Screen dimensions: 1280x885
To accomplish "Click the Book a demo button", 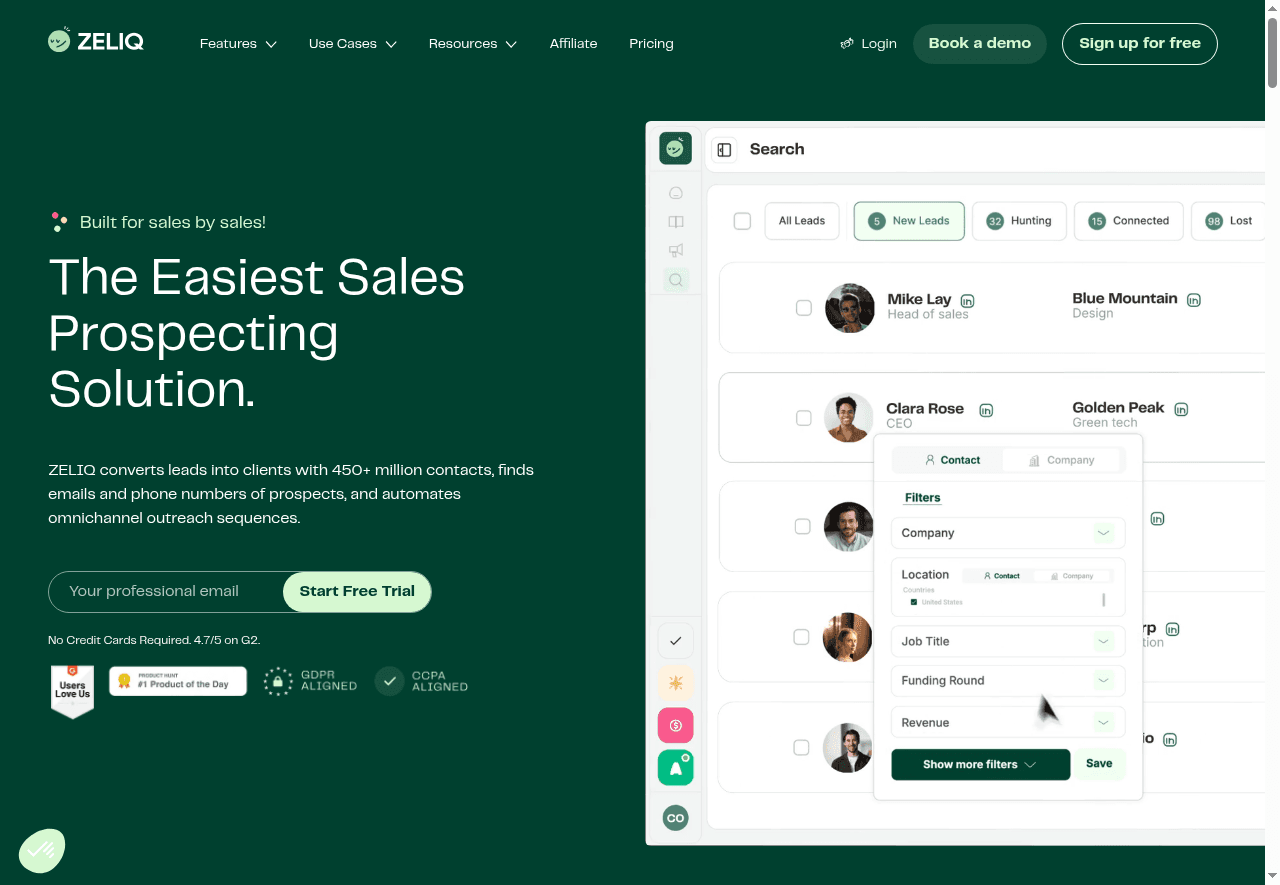I will tap(979, 44).
